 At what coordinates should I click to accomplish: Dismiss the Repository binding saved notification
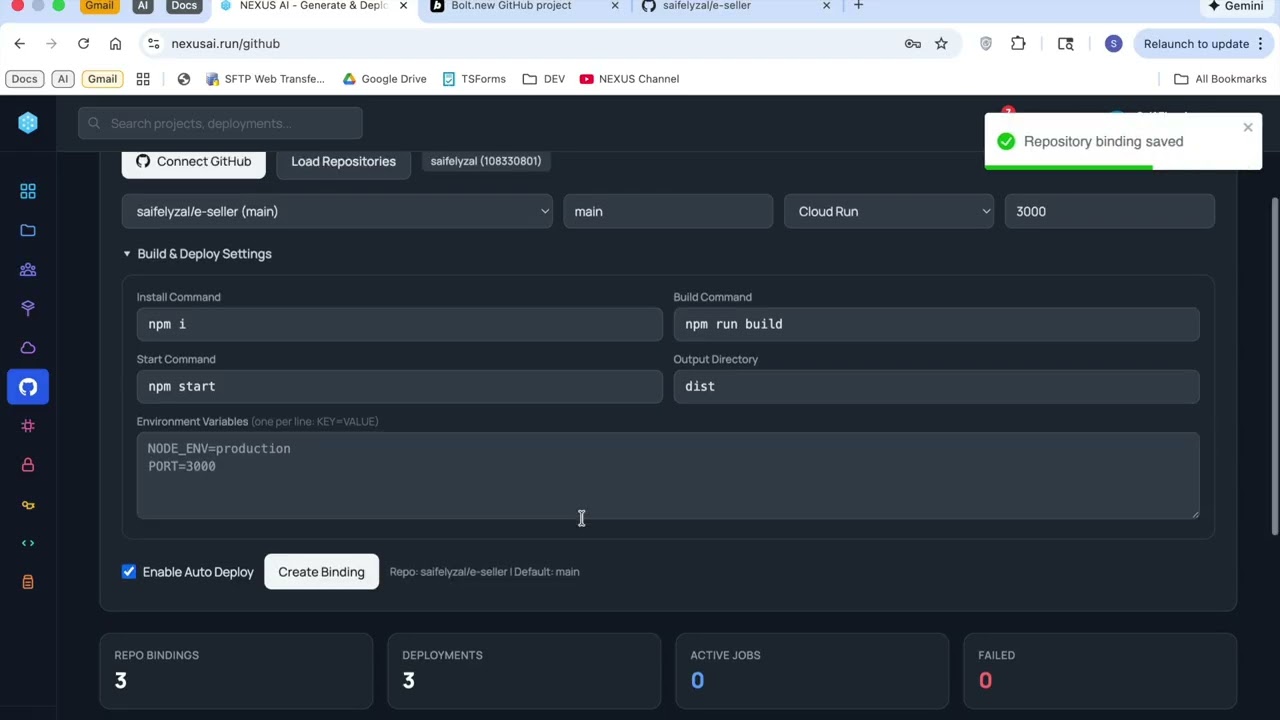click(1248, 127)
